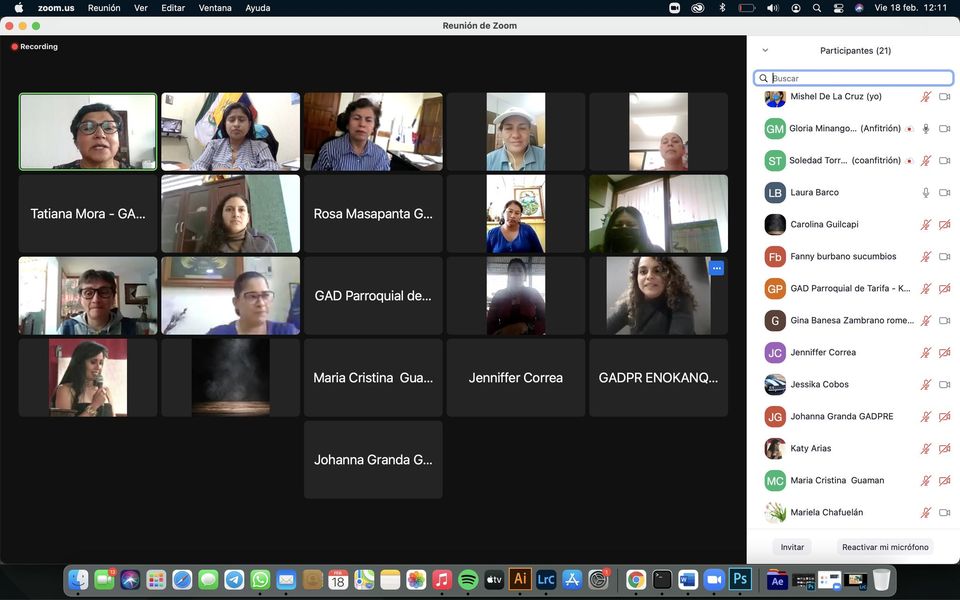Open Photoshop from the Dock

tap(740, 579)
